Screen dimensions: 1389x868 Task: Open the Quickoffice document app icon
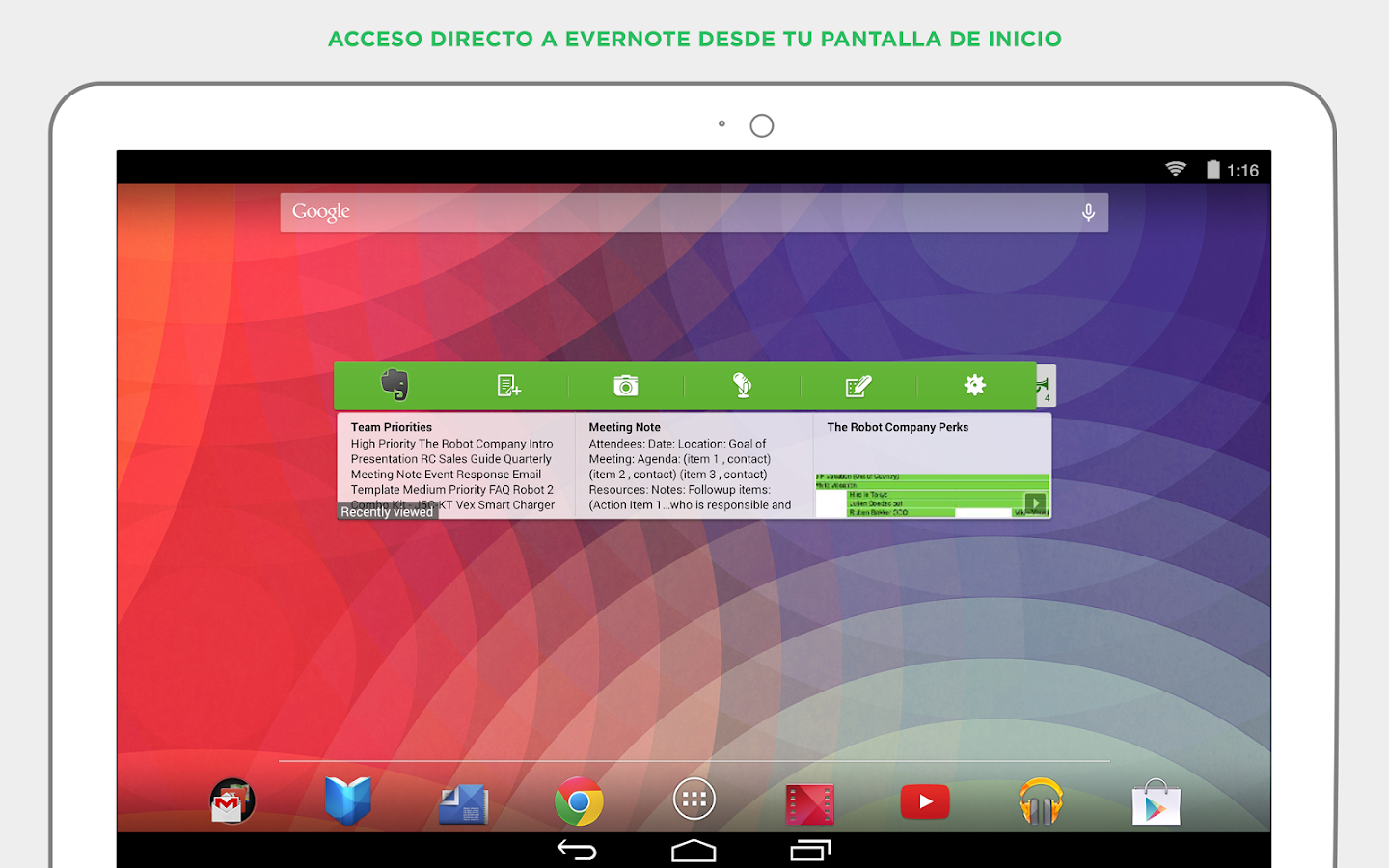click(464, 803)
